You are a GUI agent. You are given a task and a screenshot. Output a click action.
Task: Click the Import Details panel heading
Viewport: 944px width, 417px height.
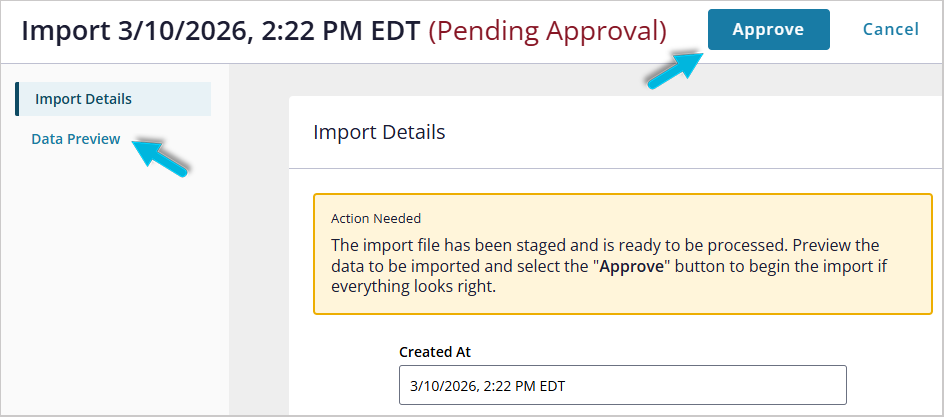(x=379, y=132)
